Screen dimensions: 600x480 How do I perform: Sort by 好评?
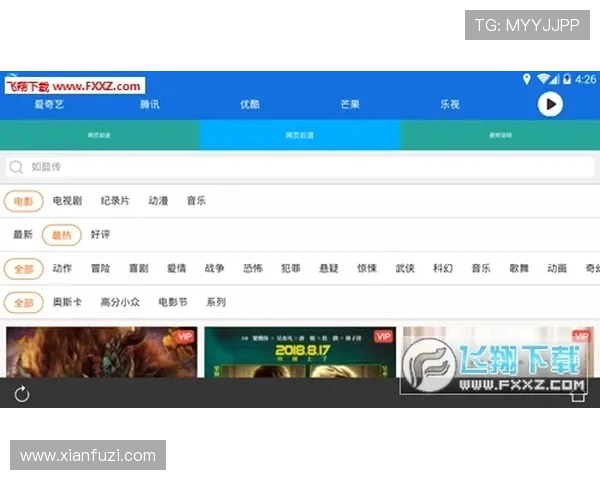tap(100, 234)
